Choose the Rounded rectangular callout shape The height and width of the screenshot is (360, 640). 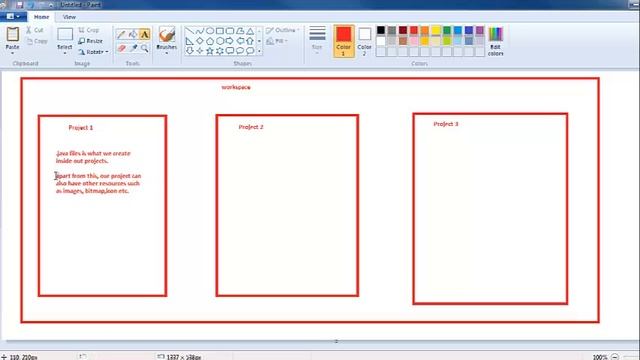(x=230, y=51)
